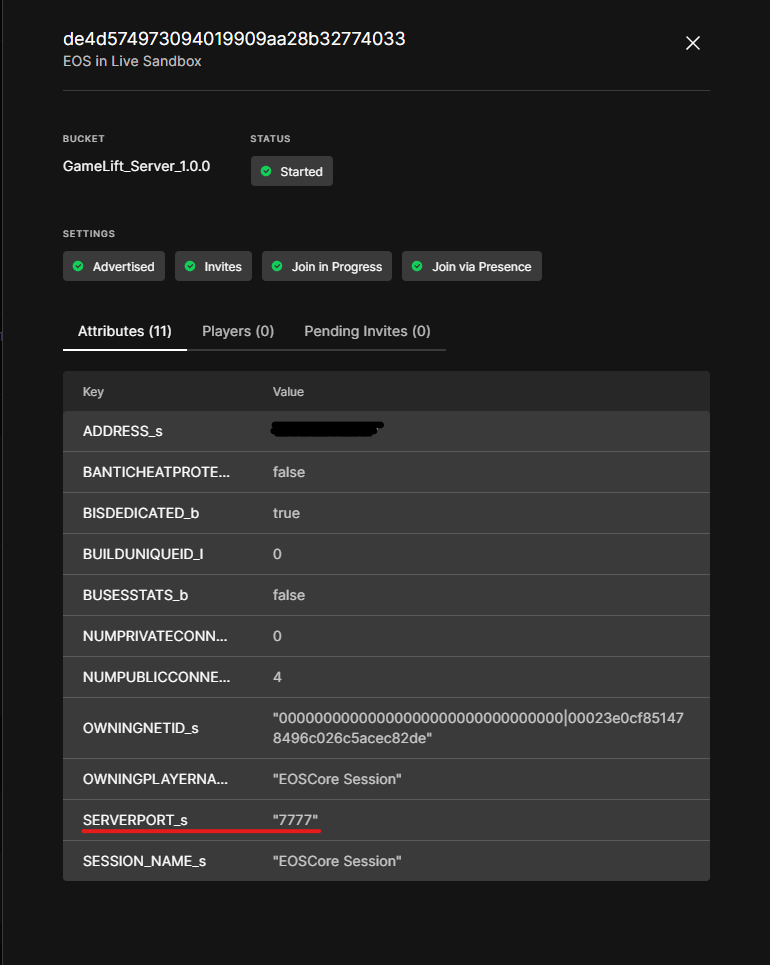Open the Attributes (11) tab
Image resolution: width=770 pixels, height=965 pixels.
pyautogui.click(x=125, y=331)
